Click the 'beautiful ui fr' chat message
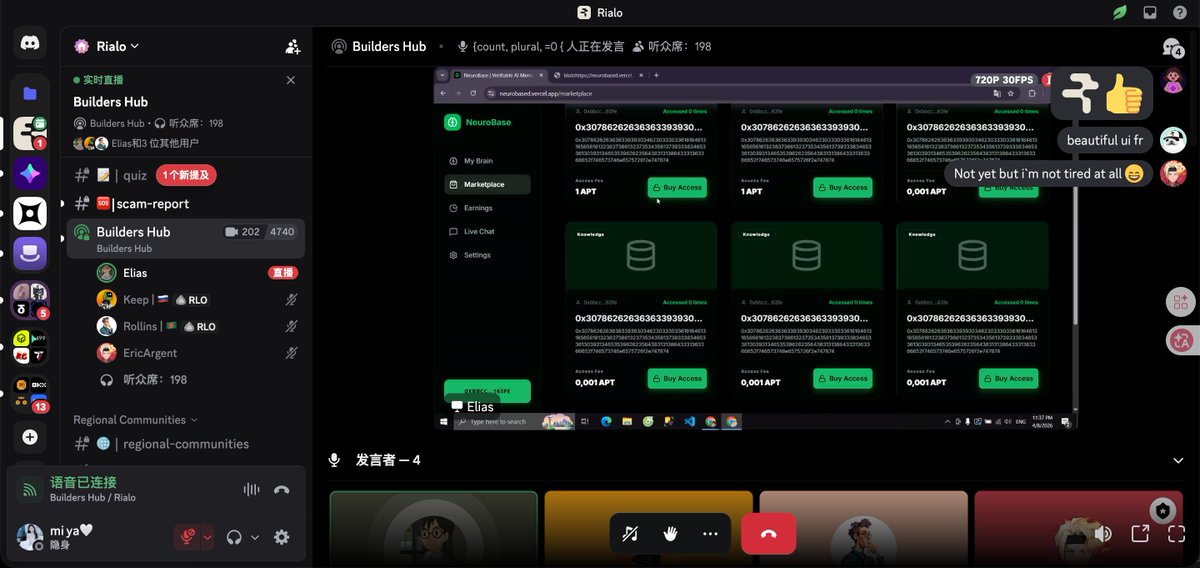The width and height of the screenshot is (1200, 568). 1105,140
